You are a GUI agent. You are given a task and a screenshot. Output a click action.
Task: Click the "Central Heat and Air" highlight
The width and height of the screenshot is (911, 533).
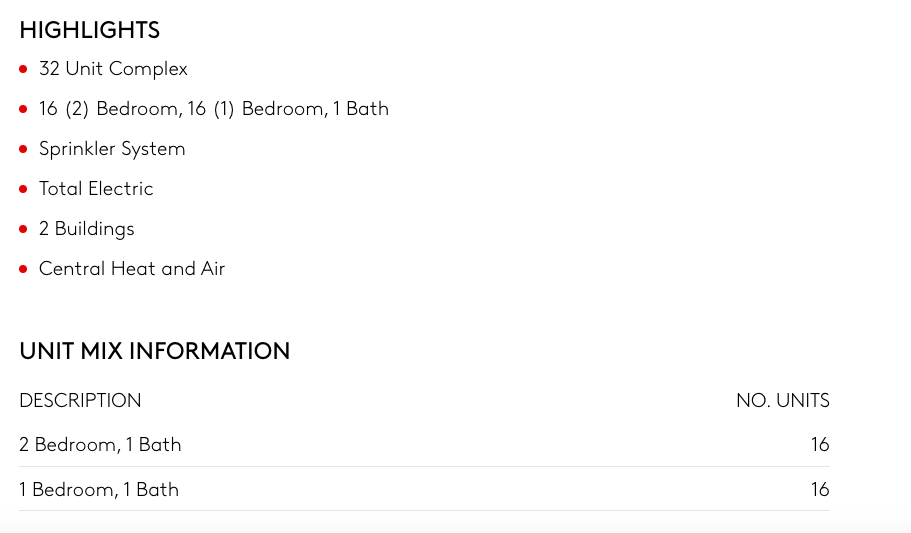coord(132,269)
